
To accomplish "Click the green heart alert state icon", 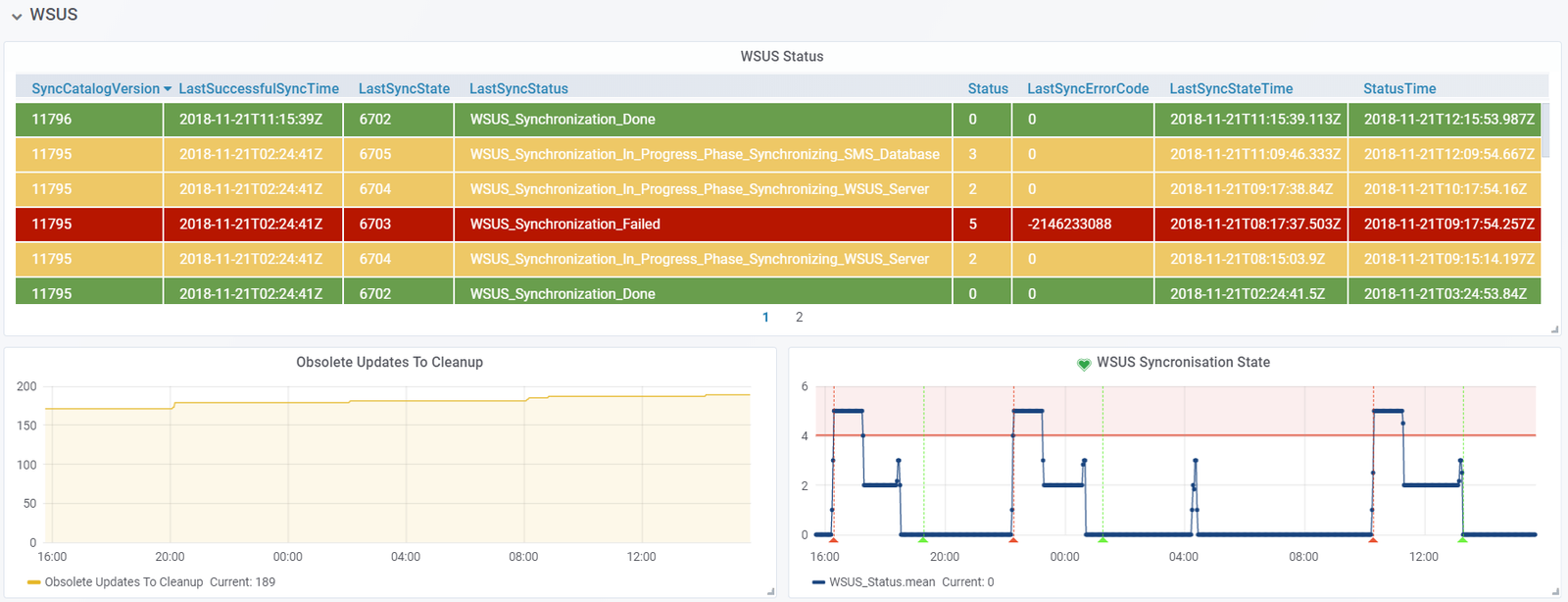I will pyautogui.click(x=1084, y=364).
